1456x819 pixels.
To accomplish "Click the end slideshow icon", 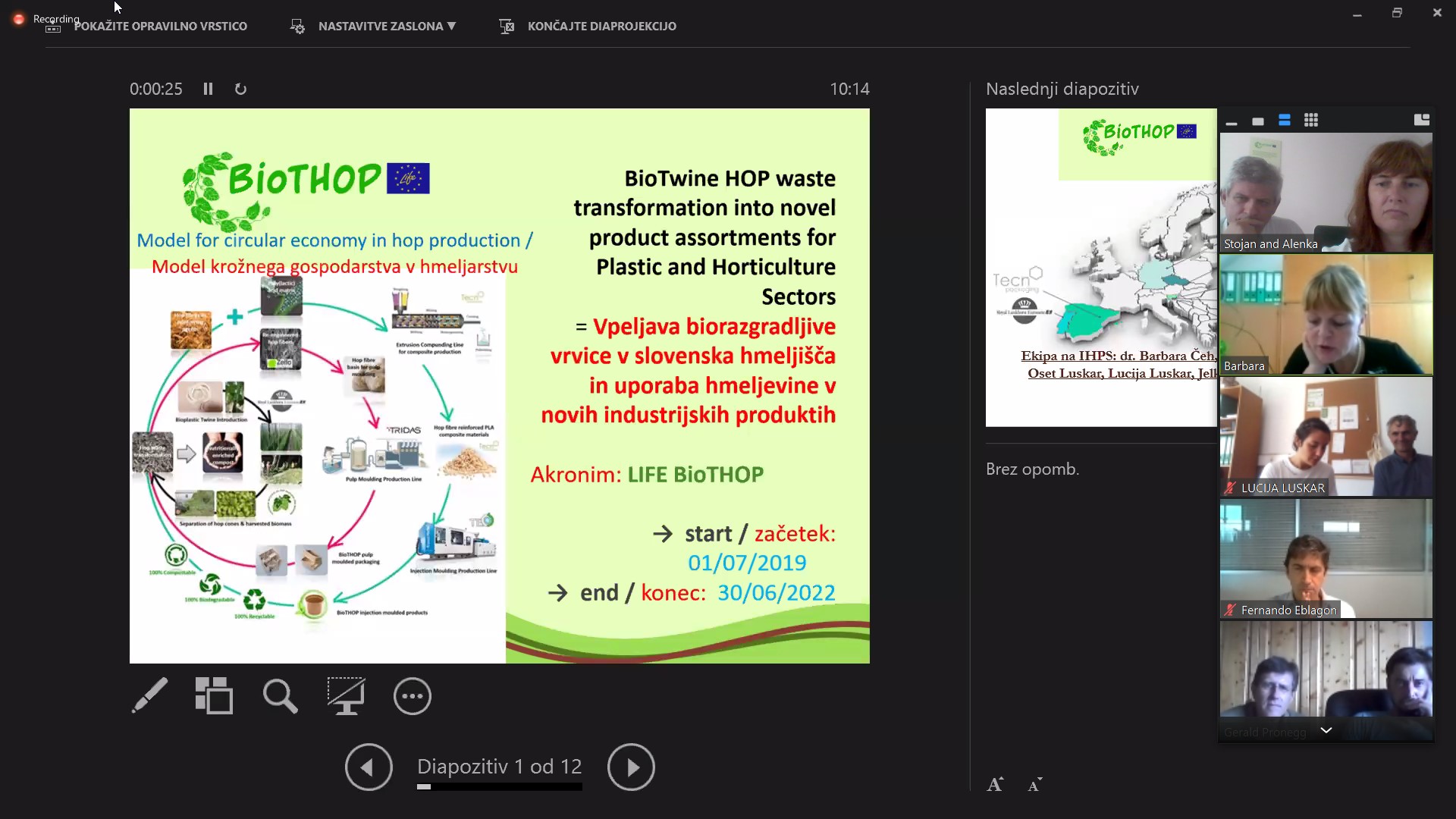I will 507,27.
